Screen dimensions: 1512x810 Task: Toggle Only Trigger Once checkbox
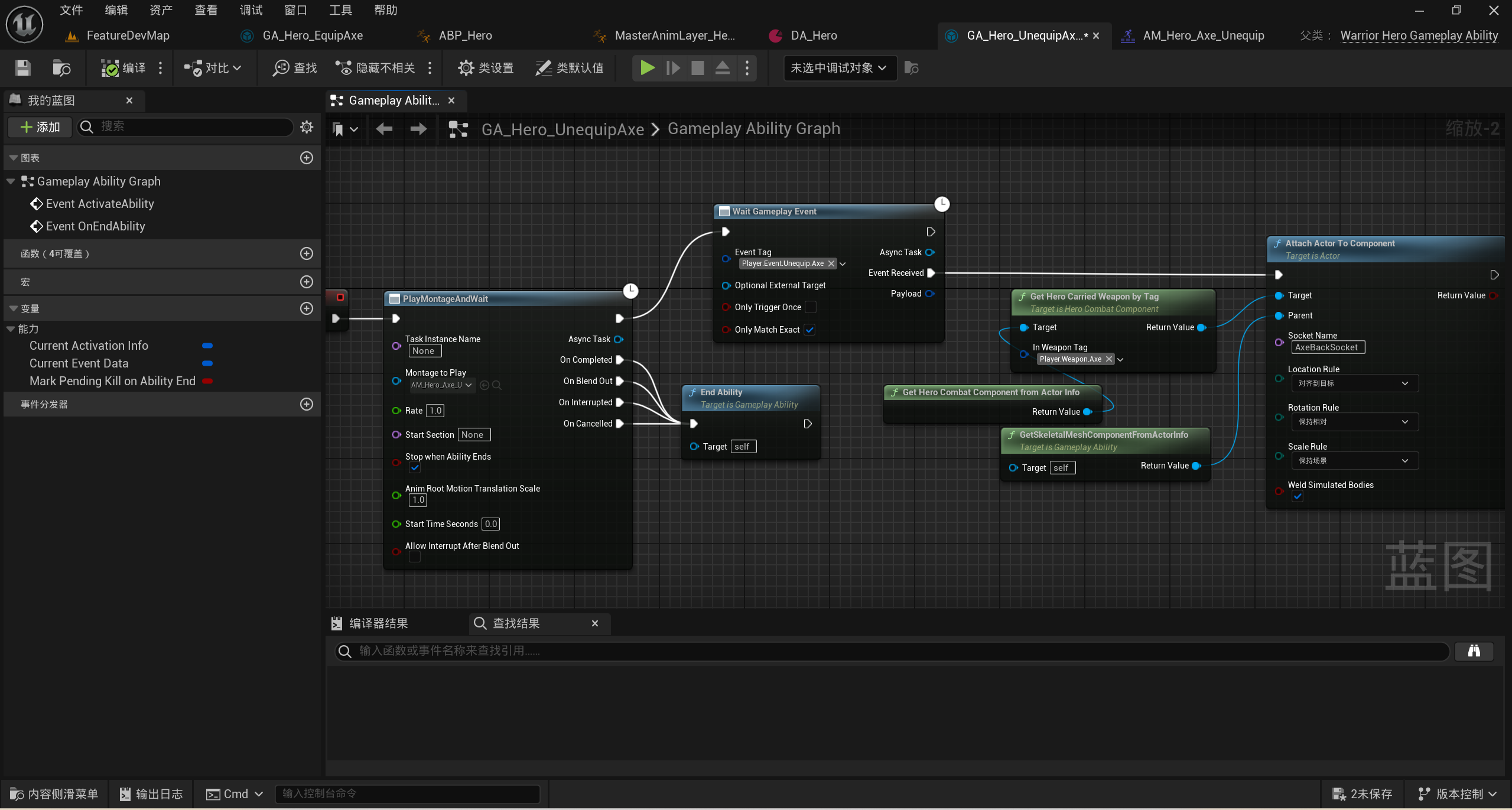pyautogui.click(x=811, y=307)
